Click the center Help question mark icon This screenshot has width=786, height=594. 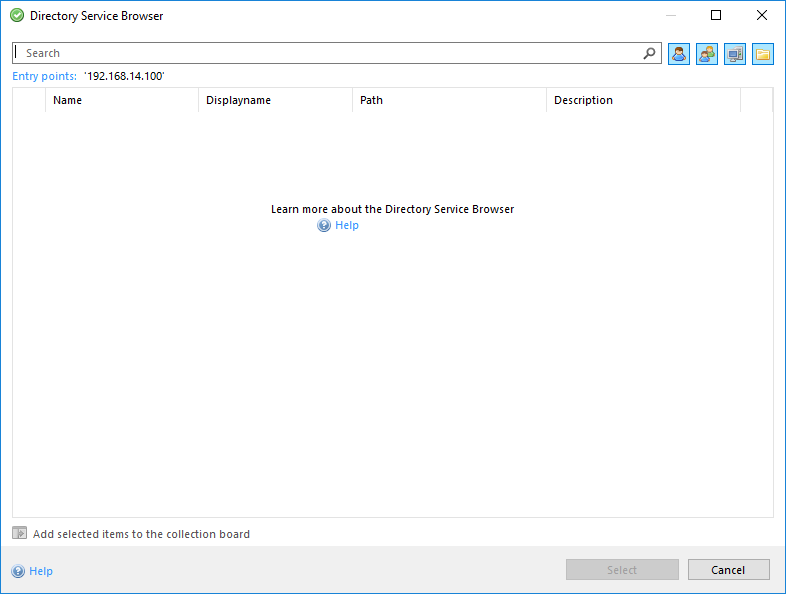pos(324,226)
